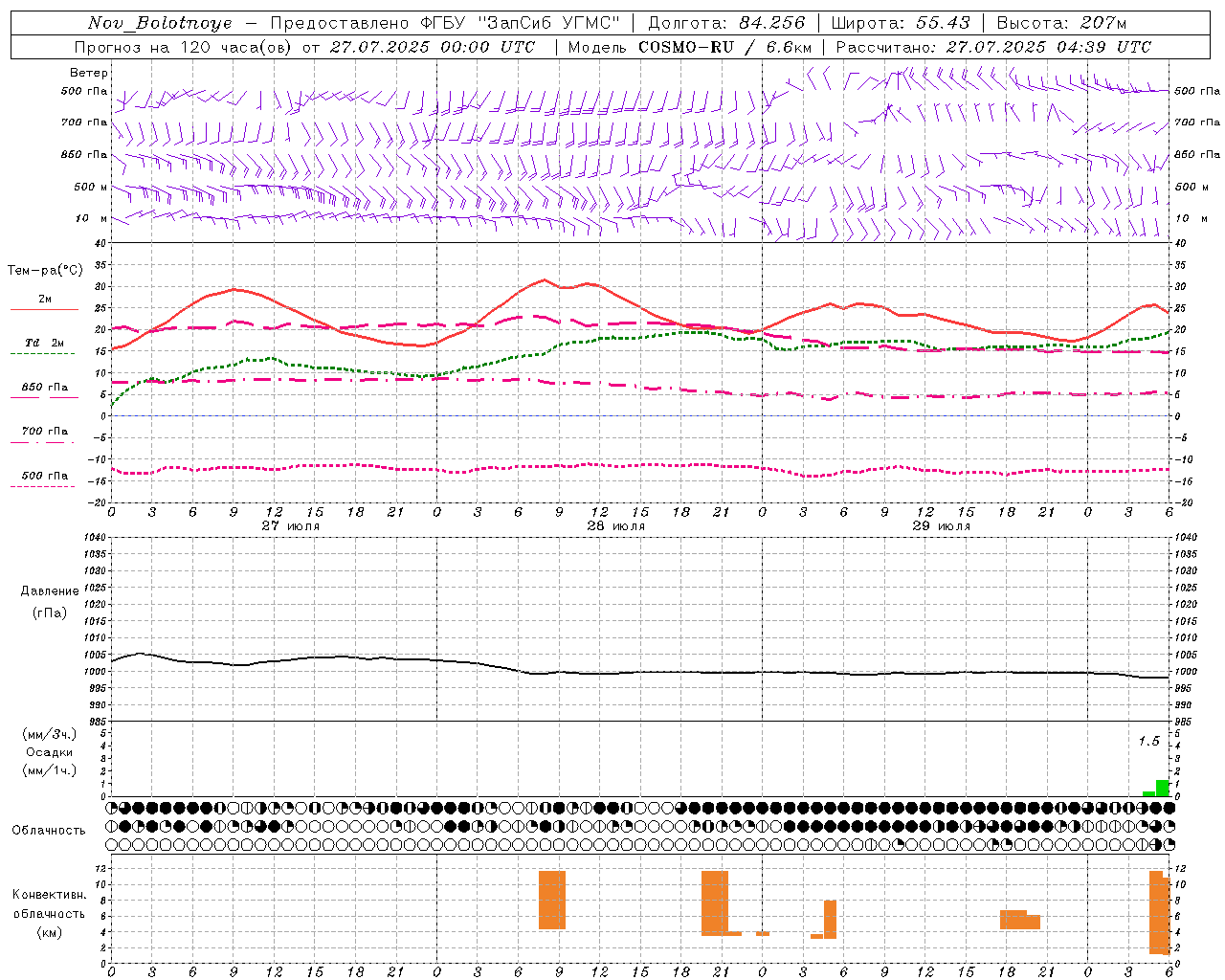Click the 10 м wind level label at left

(x=91, y=218)
